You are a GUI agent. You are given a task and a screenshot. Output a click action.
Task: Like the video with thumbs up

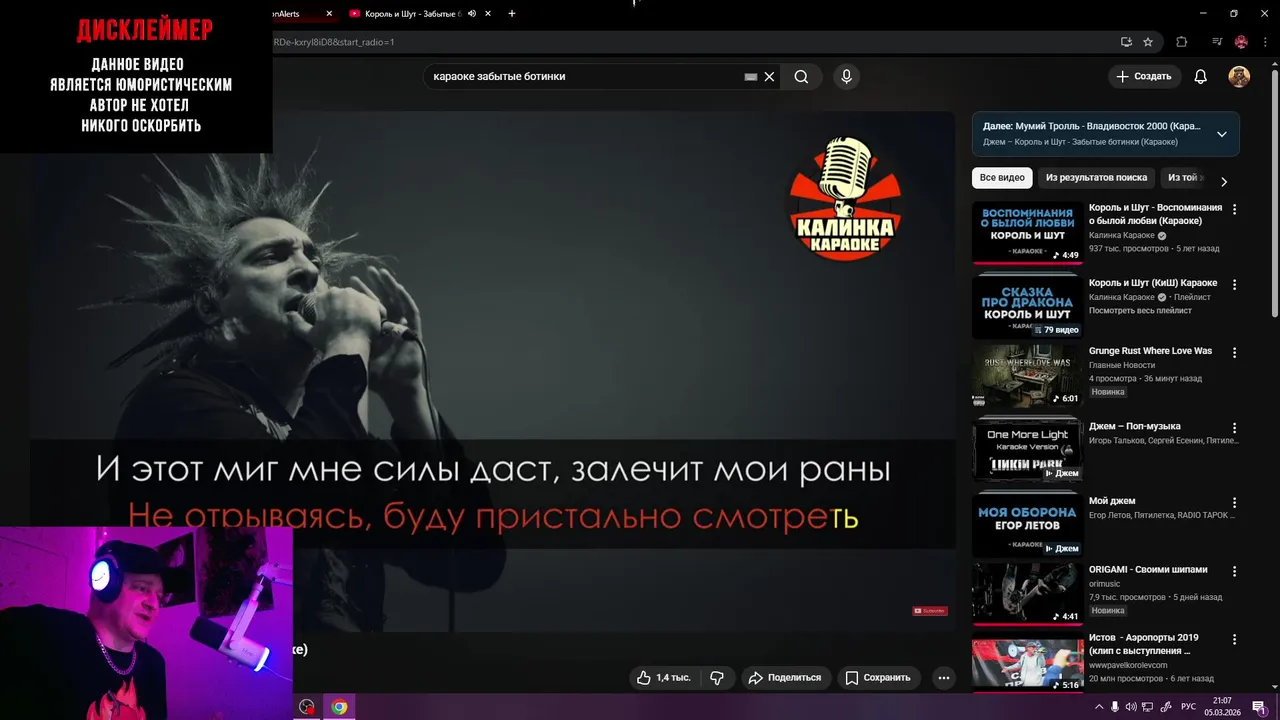pyautogui.click(x=663, y=677)
